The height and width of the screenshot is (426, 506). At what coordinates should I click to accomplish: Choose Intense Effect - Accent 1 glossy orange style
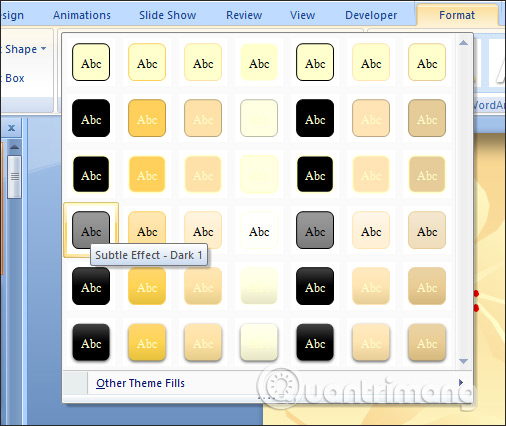(147, 342)
